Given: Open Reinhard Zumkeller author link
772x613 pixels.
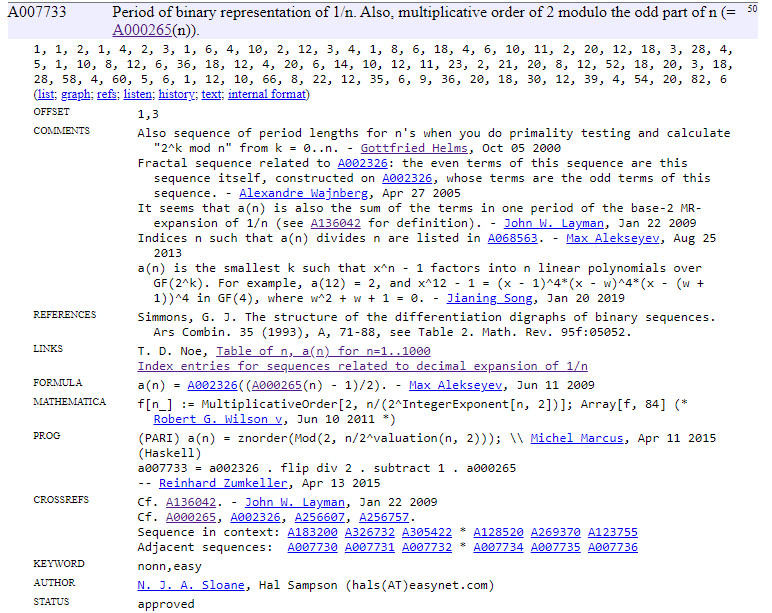Looking at the screenshot, I should tap(223, 483).
